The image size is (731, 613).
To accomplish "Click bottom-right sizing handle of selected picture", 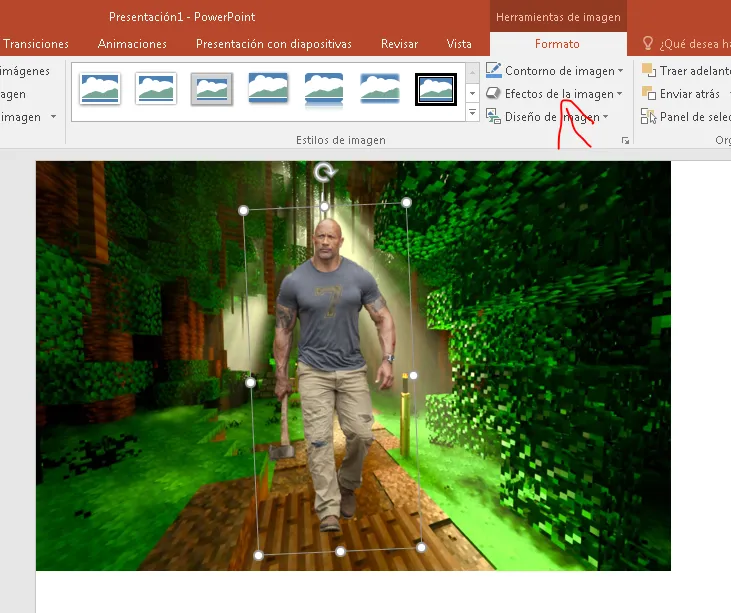I will 421,547.
